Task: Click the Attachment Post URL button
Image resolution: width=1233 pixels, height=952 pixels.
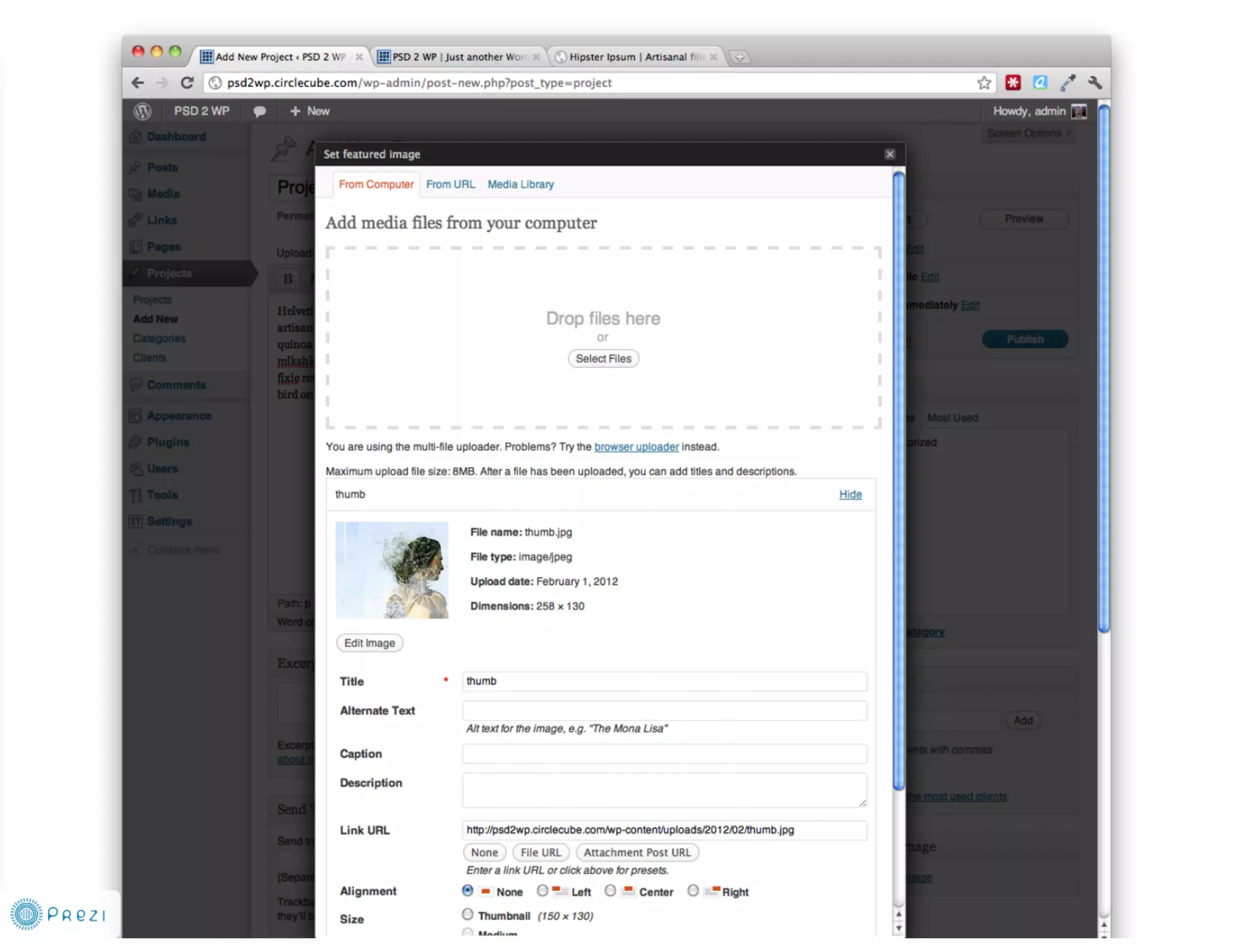Action: click(637, 853)
